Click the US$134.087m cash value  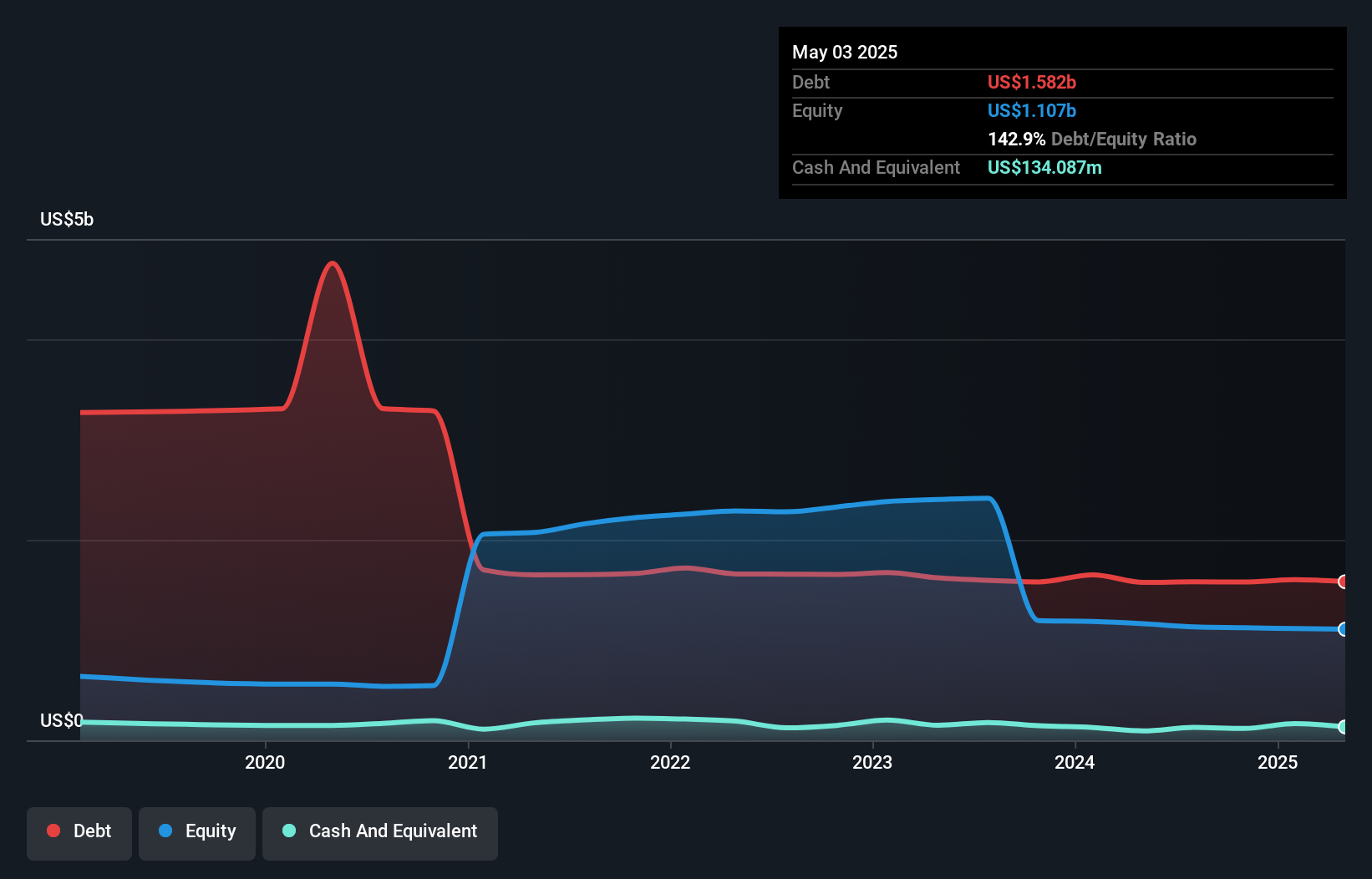(1044, 167)
